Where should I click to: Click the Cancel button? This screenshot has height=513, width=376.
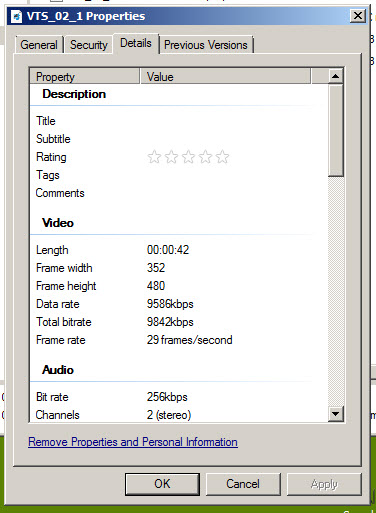(x=243, y=484)
